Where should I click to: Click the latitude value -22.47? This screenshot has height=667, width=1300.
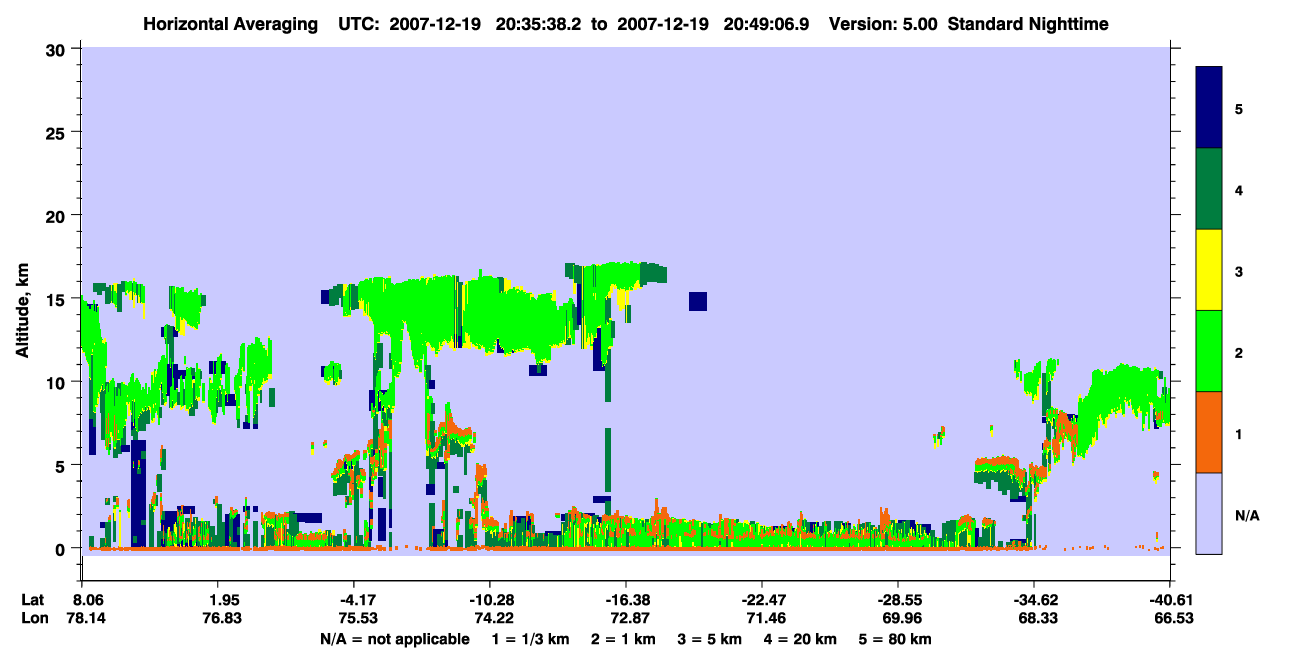pyautogui.click(x=763, y=600)
